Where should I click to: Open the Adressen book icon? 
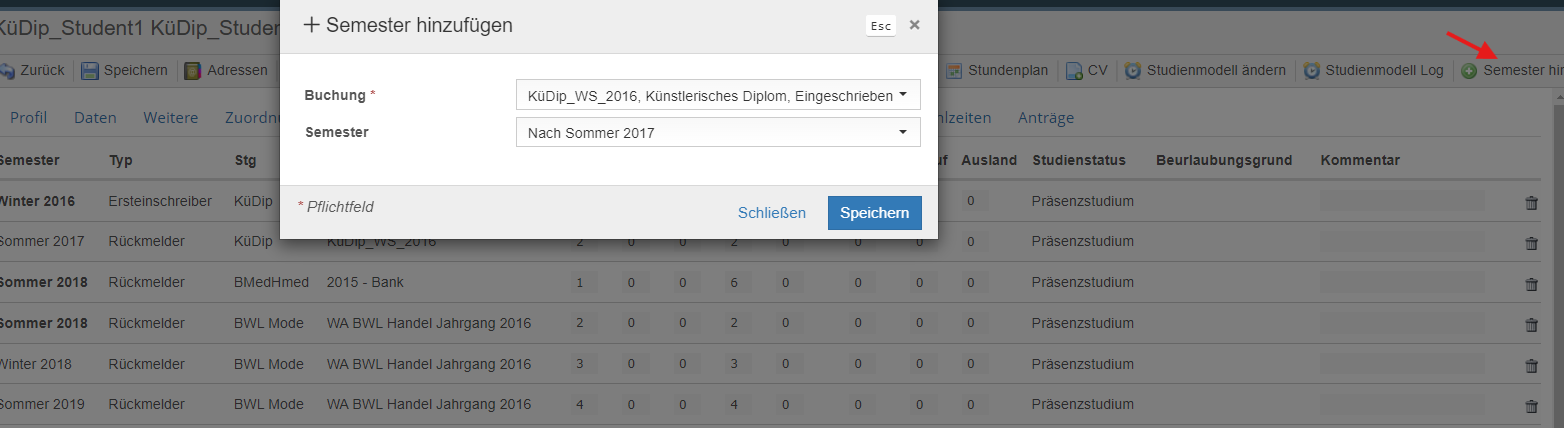194,71
